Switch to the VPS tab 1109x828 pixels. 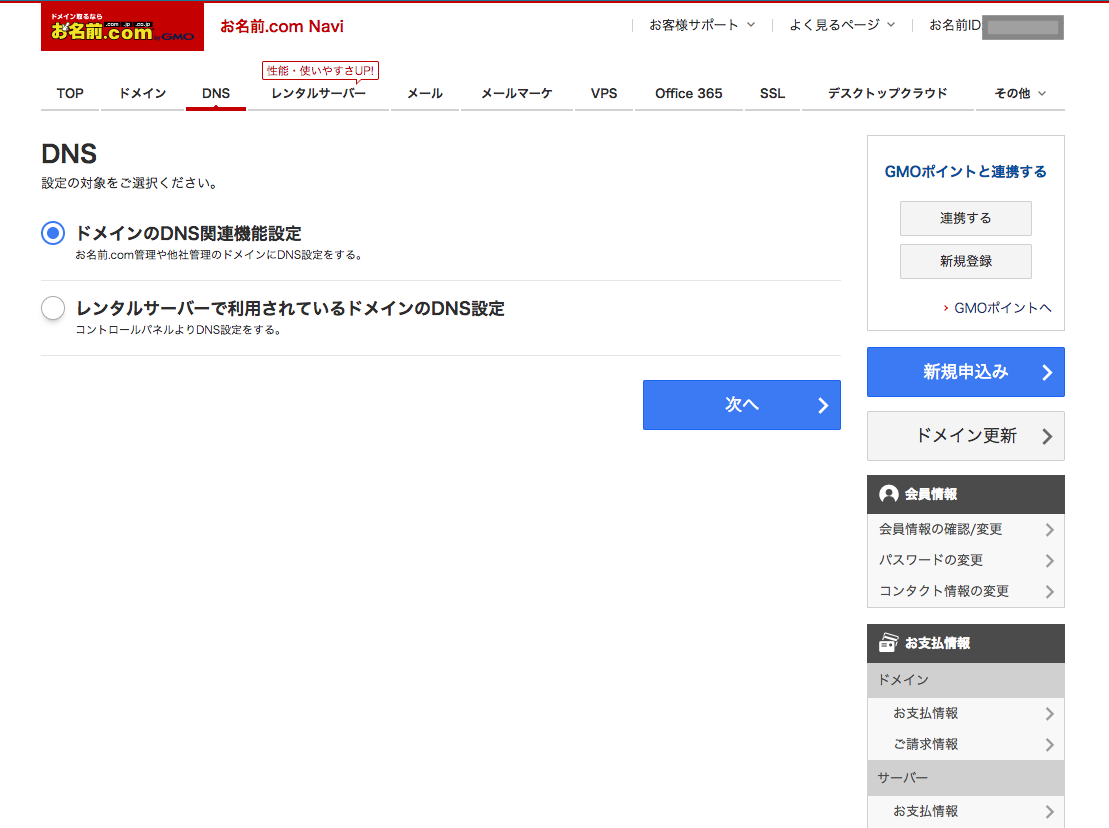[x=604, y=93]
